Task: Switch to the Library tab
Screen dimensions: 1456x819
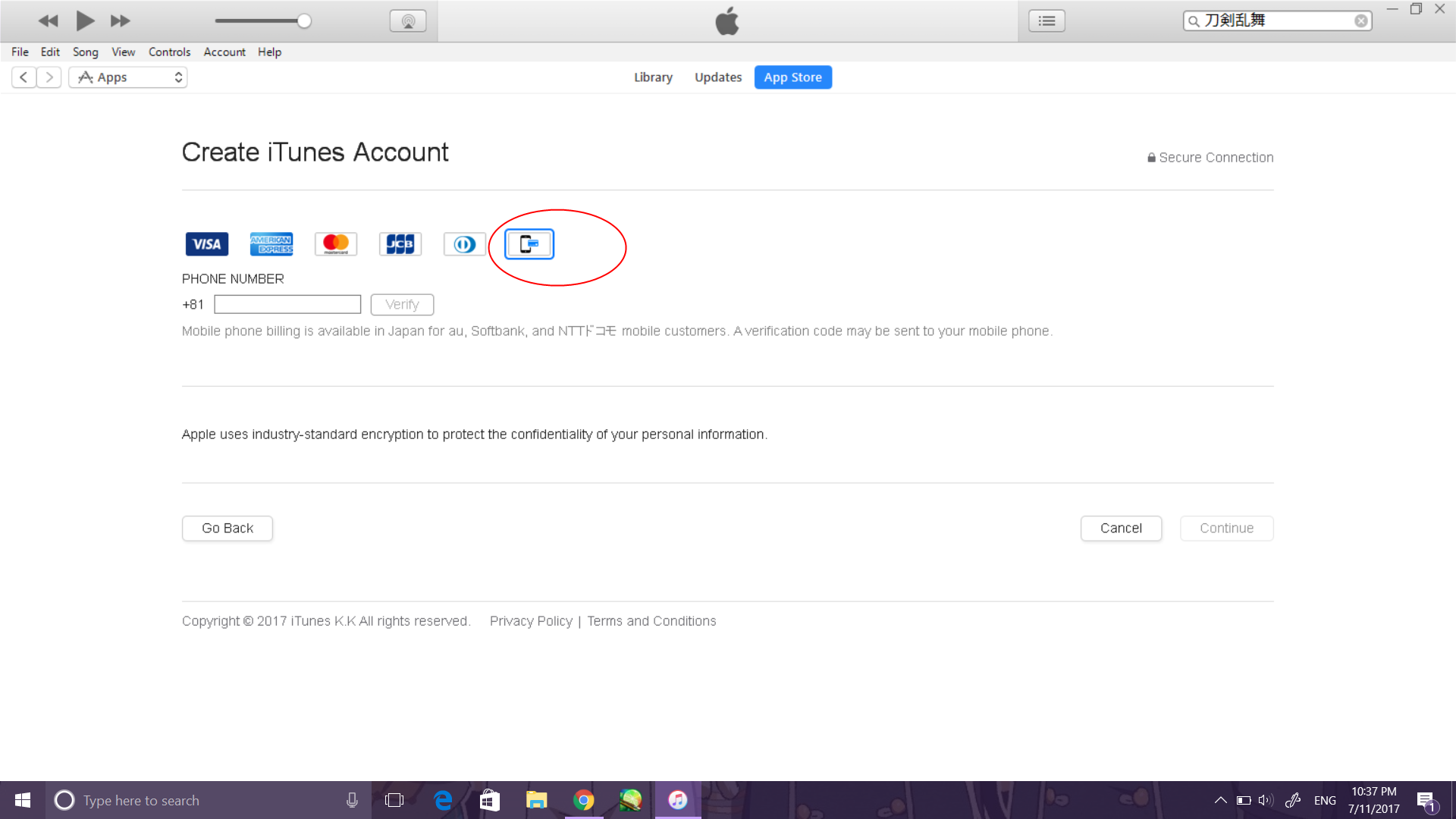Action: pyautogui.click(x=653, y=77)
